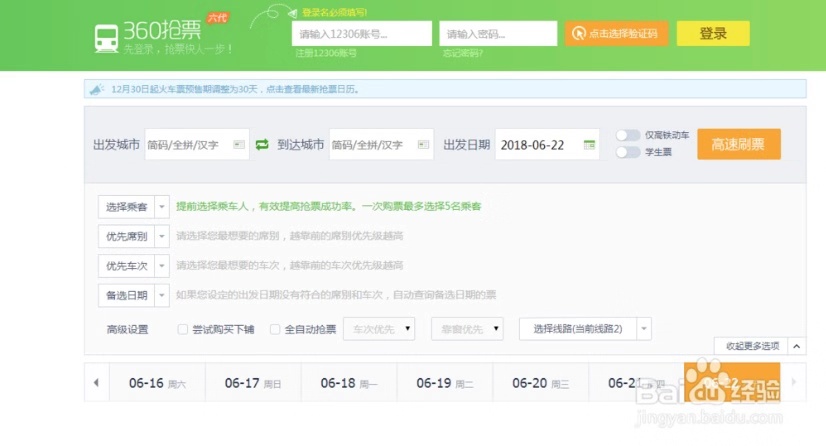This screenshot has width=826, height=446.
Task: Select the 06-20 周三 date tab
Action: click(540, 383)
